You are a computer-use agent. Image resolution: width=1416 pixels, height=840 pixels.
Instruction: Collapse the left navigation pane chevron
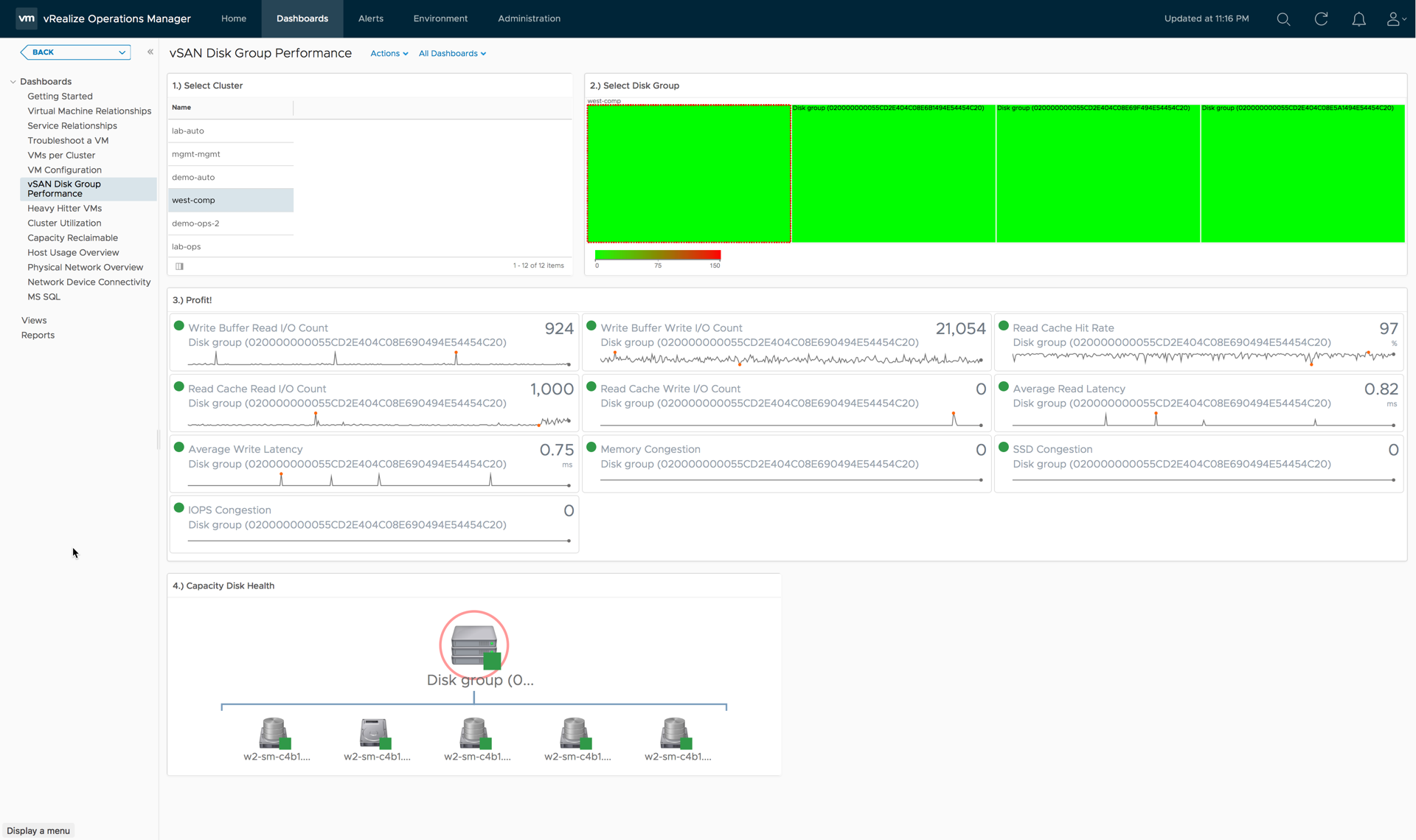150,52
